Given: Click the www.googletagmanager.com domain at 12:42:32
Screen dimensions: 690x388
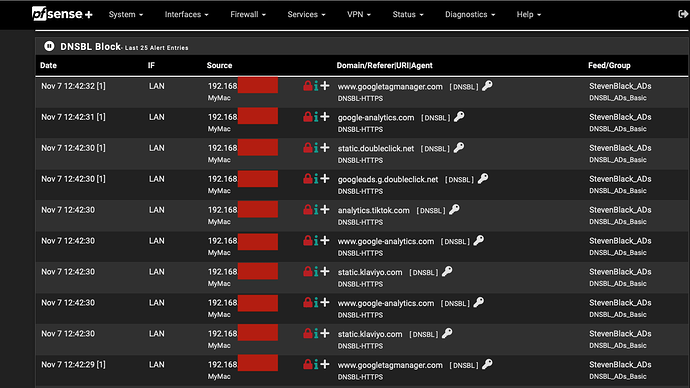Looking at the screenshot, I should 390,87.
